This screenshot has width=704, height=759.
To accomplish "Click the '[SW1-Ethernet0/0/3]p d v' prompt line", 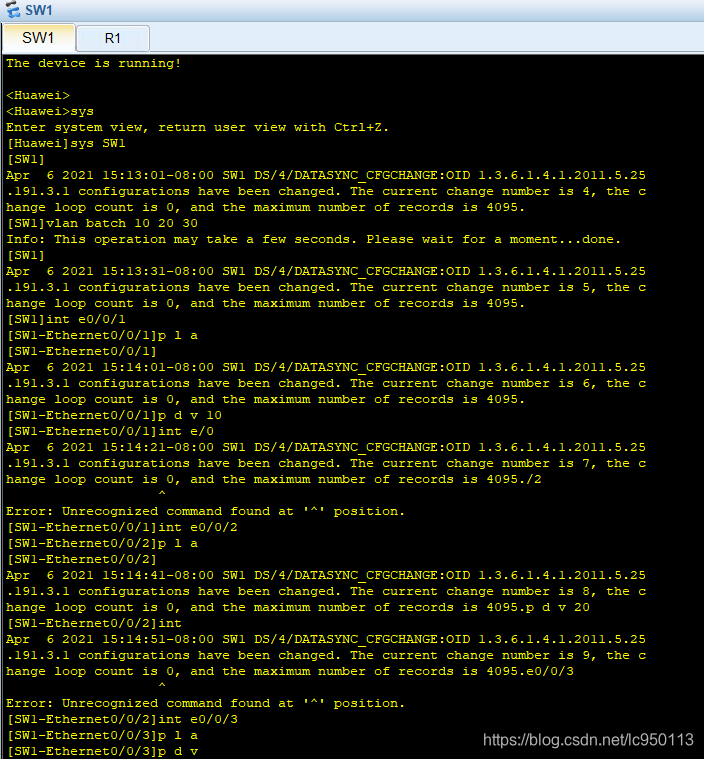I will (x=102, y=751).
